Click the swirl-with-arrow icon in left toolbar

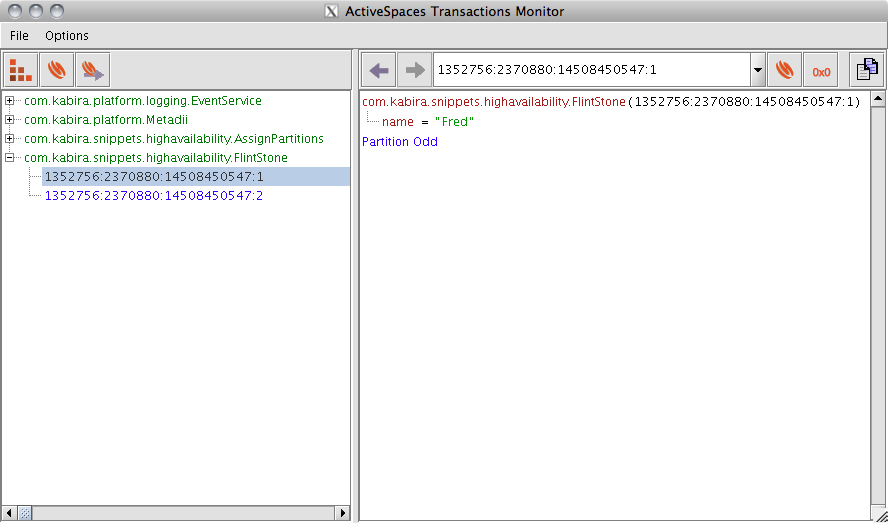pyautogui.click(x=92, y=70)
